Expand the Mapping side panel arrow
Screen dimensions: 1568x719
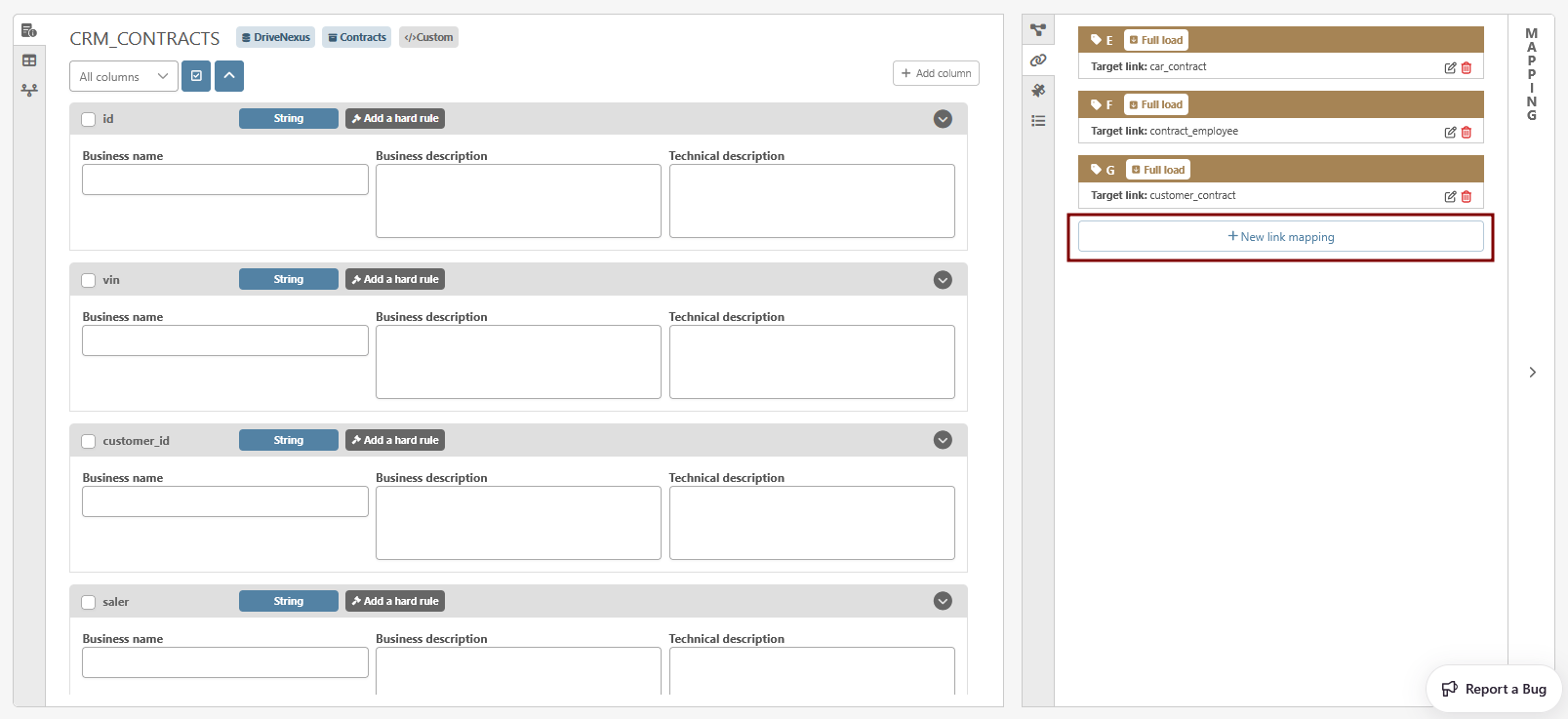1532,372
